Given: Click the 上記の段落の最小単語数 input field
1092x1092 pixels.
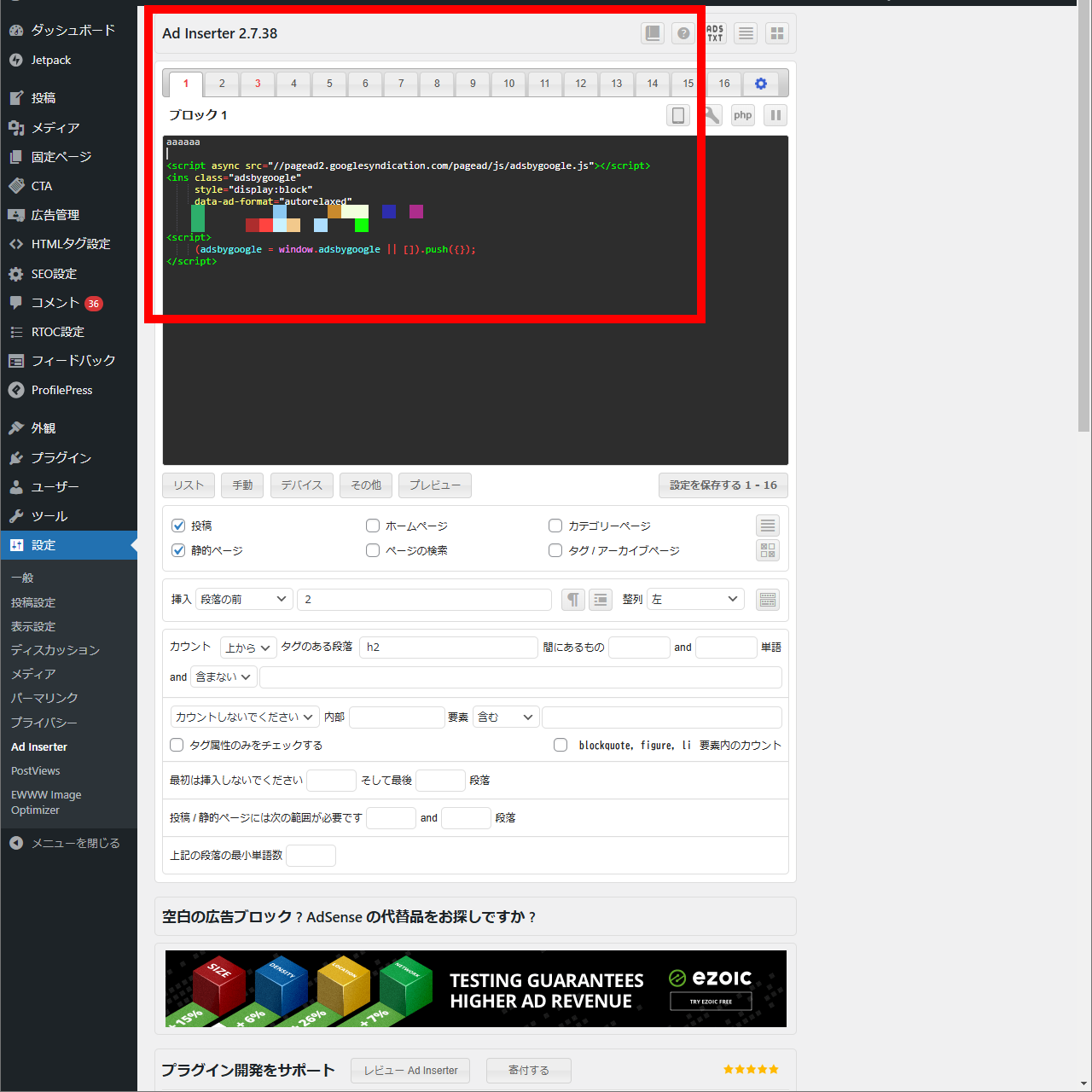Looking at the screenshot, I should coord(311,856).
